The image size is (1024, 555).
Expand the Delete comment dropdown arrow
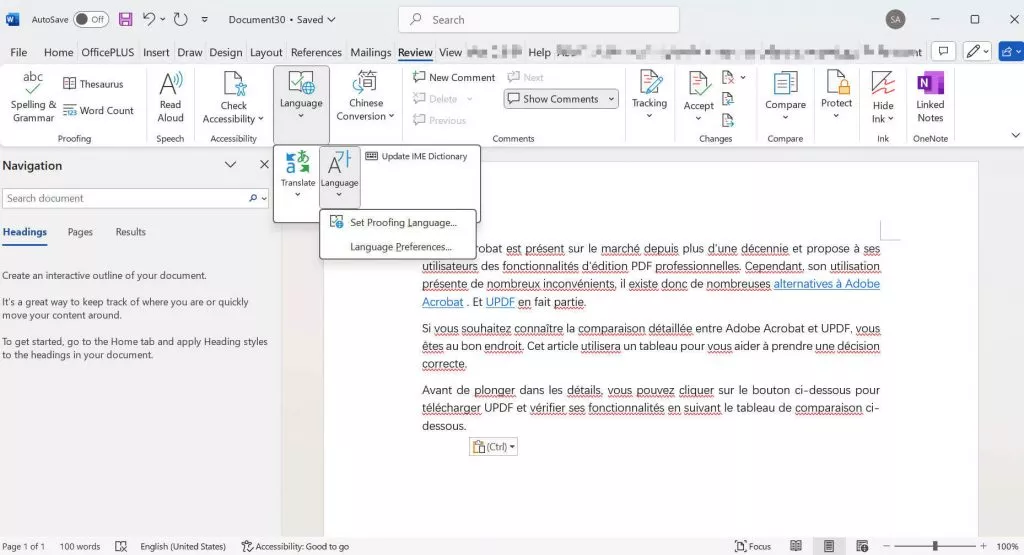click(x=469, y=99)
